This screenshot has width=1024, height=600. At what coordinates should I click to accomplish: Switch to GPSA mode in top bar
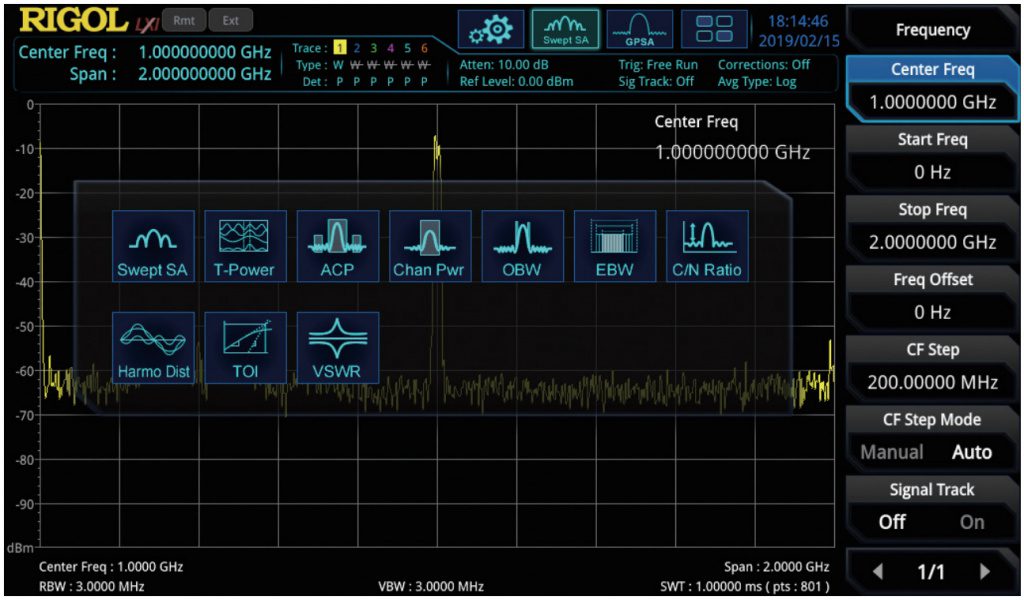[640, 29]
